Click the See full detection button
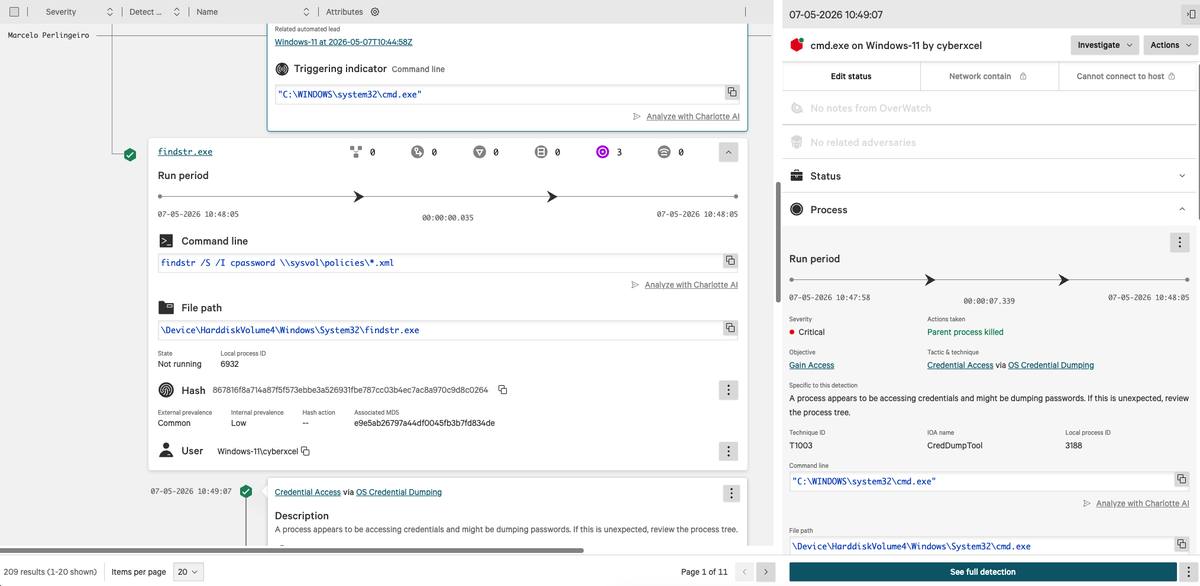 point(983,572)
